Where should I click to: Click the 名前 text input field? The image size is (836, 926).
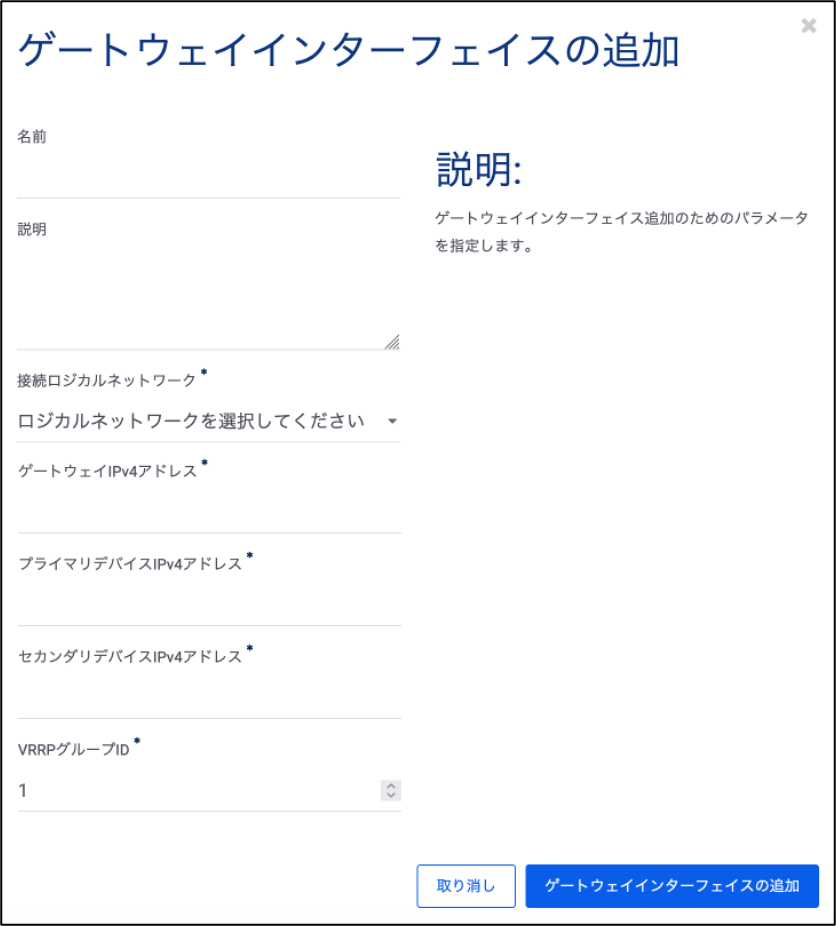208,175
